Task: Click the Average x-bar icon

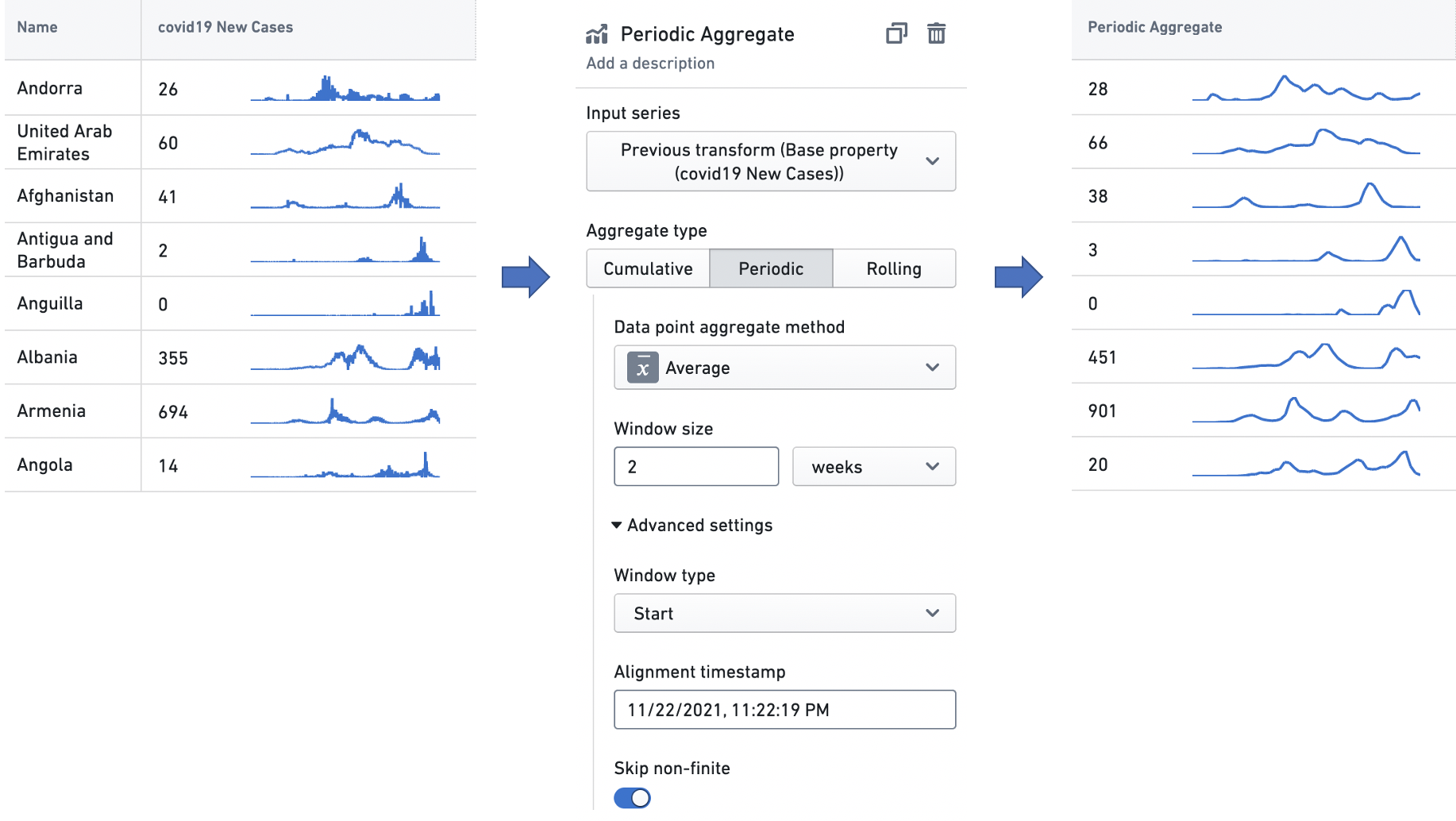Action: 643,368
